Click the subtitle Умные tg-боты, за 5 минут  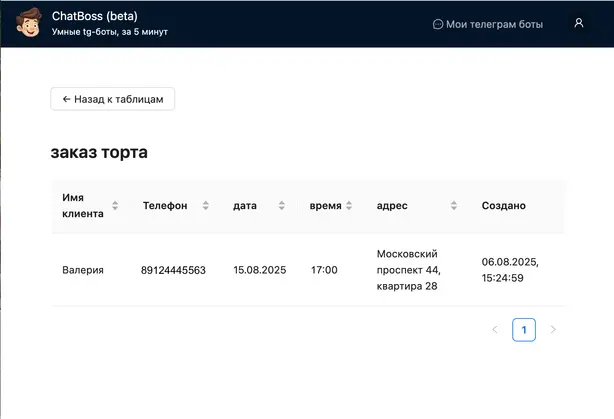pos(110,32)
